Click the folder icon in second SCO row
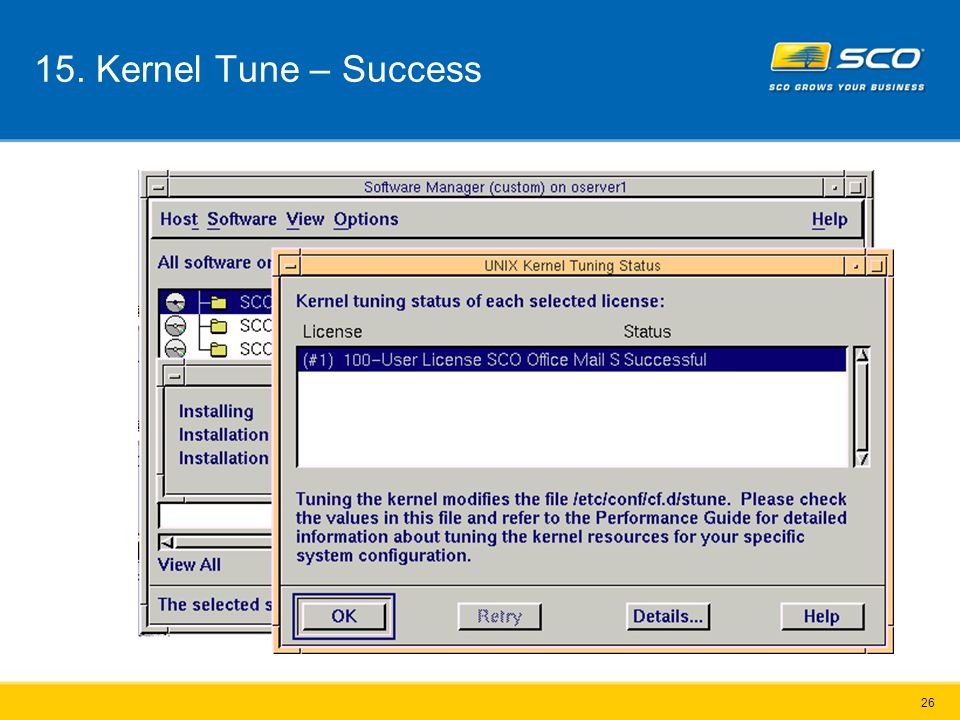Image resolution: width=960 pixels, height=720 pixels. tap(219, 326)
